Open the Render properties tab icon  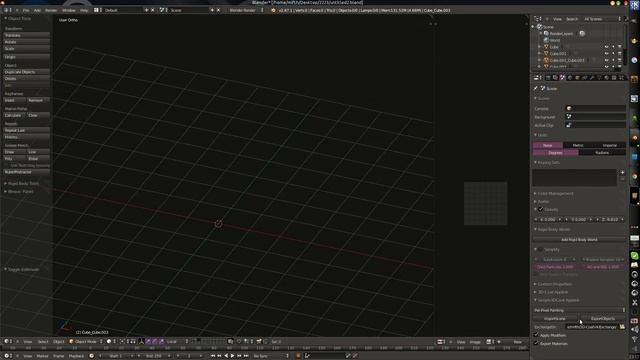click(x=548, y=78)
